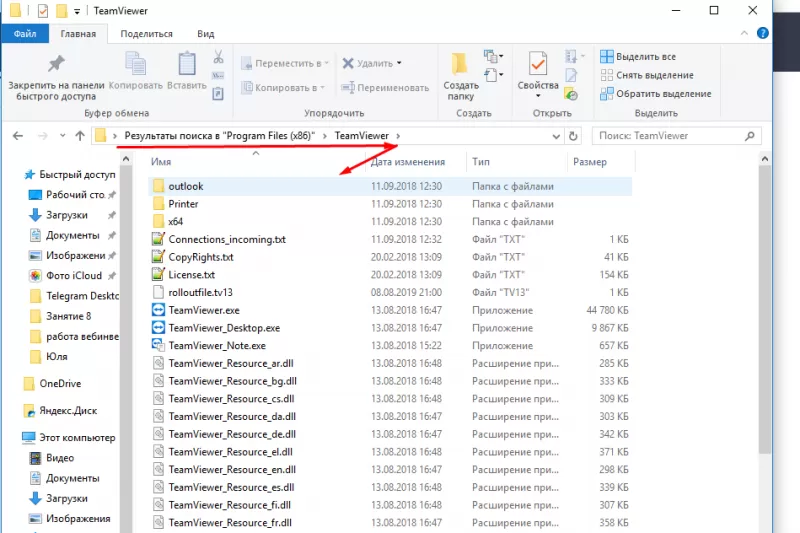Pin to Quick Access ribbon icon

point(56,64)
